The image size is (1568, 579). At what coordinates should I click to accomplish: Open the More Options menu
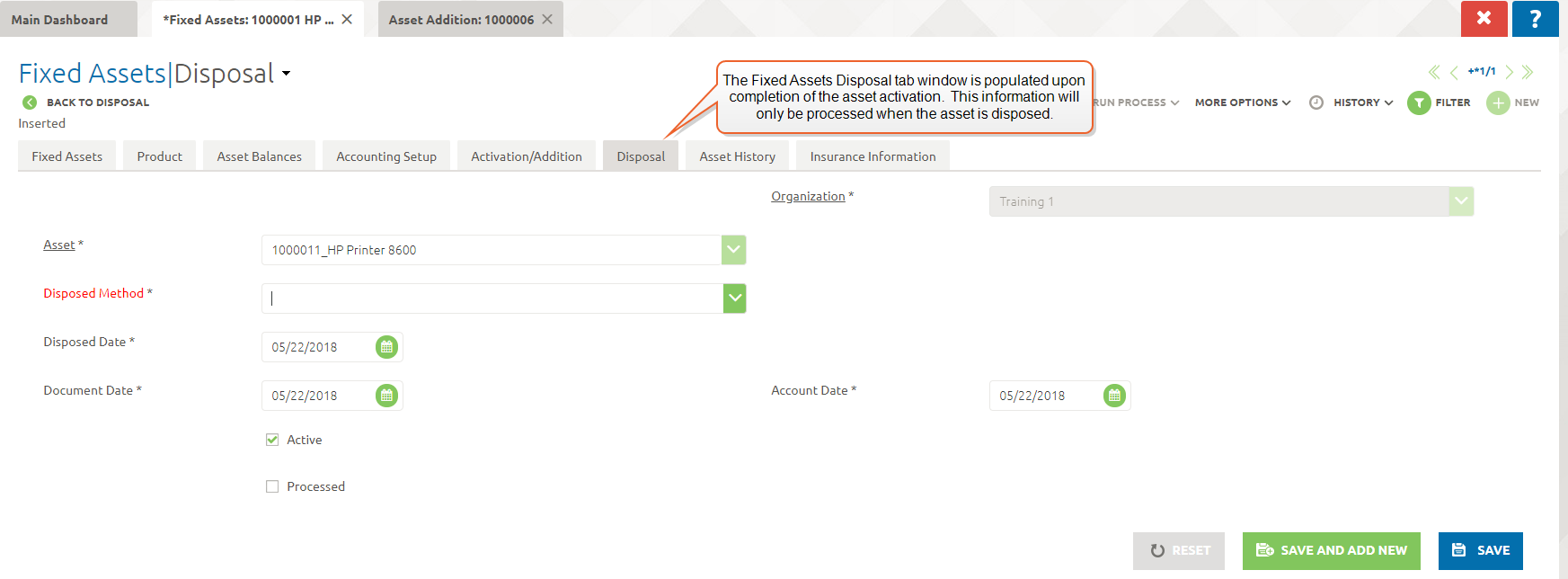pos(1242,102)
